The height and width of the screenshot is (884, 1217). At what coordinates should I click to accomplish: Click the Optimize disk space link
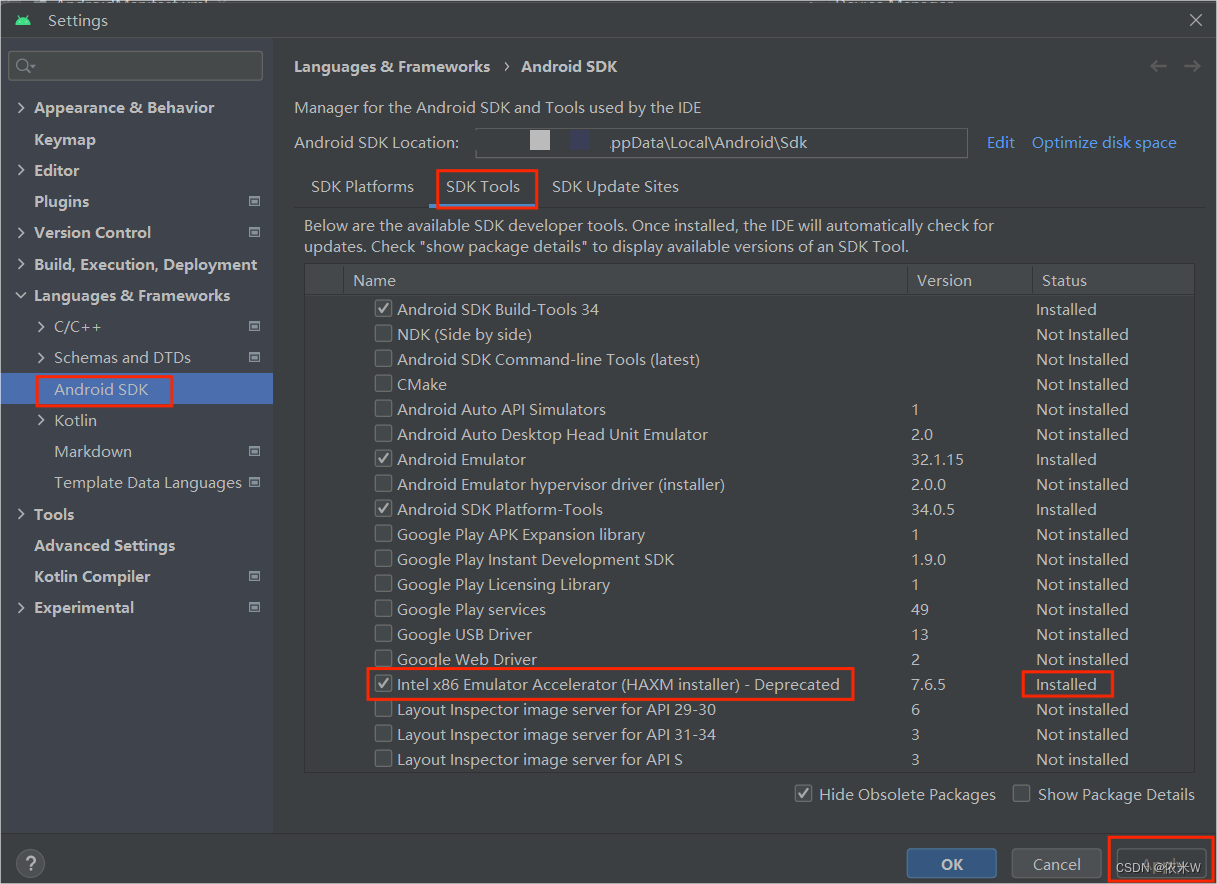click(x=1103, y=142)
